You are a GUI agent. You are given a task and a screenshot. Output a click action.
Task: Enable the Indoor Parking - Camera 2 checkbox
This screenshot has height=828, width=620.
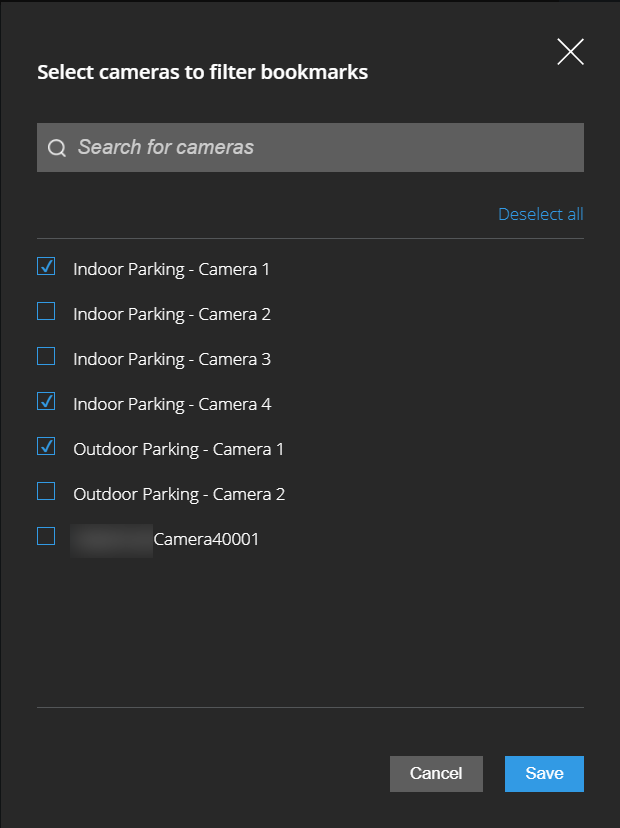pos(45,311)
